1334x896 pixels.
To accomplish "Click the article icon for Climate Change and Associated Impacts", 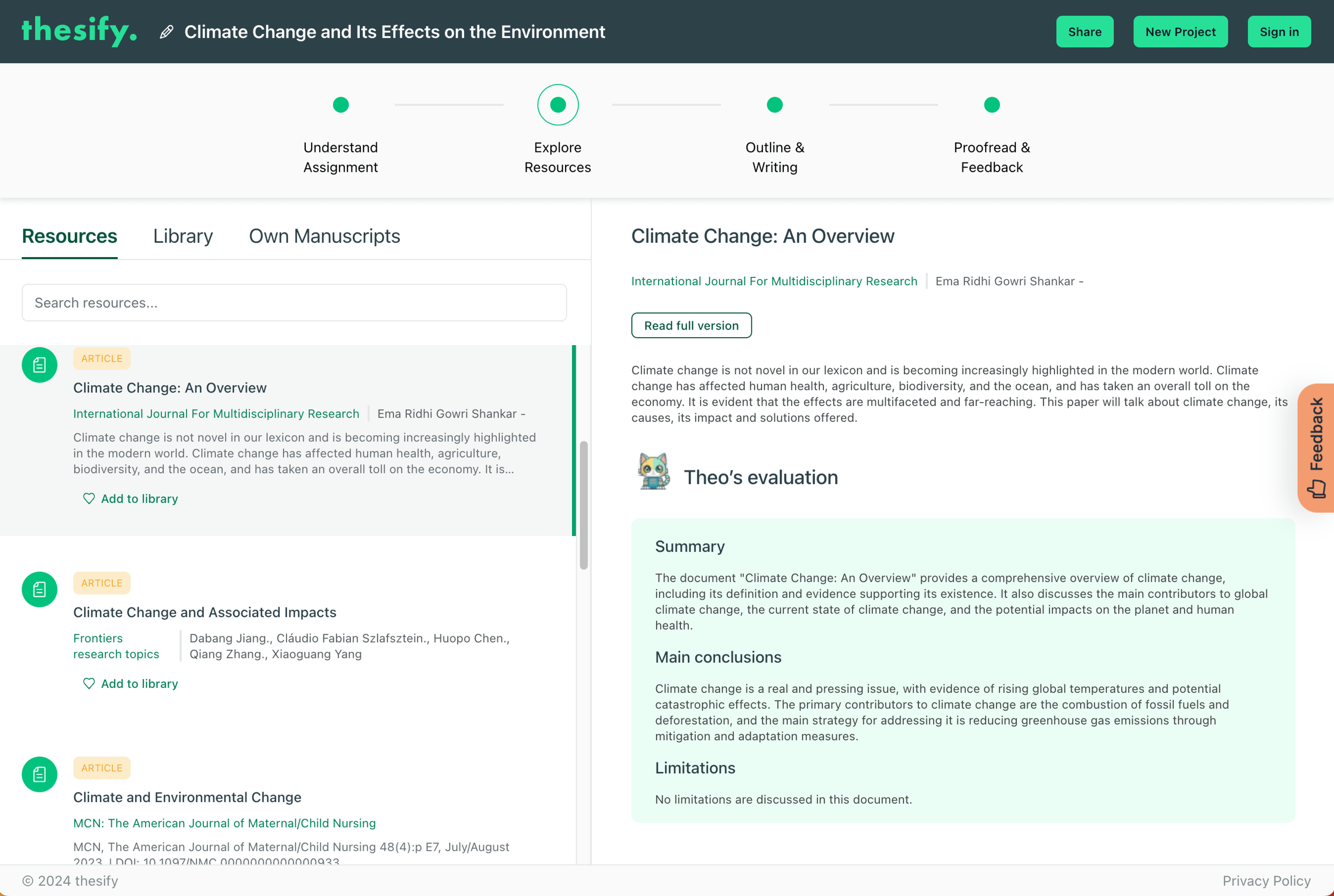I will click(39, 589).
